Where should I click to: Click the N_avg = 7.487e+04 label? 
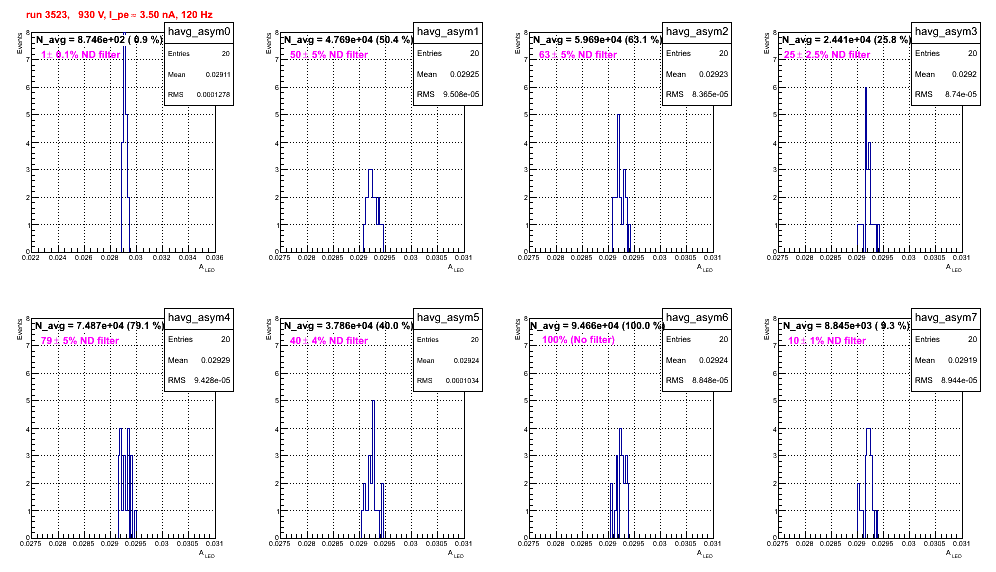click(99, 325)
